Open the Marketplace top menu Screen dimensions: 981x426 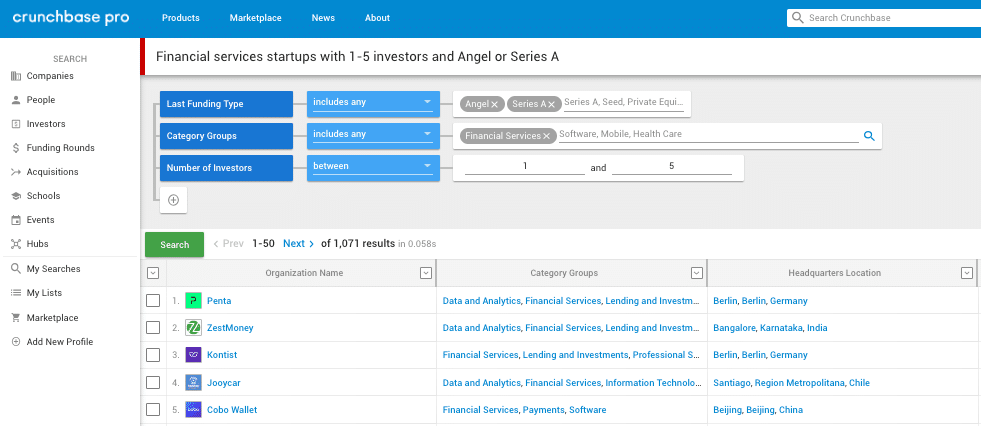(255, 18)
